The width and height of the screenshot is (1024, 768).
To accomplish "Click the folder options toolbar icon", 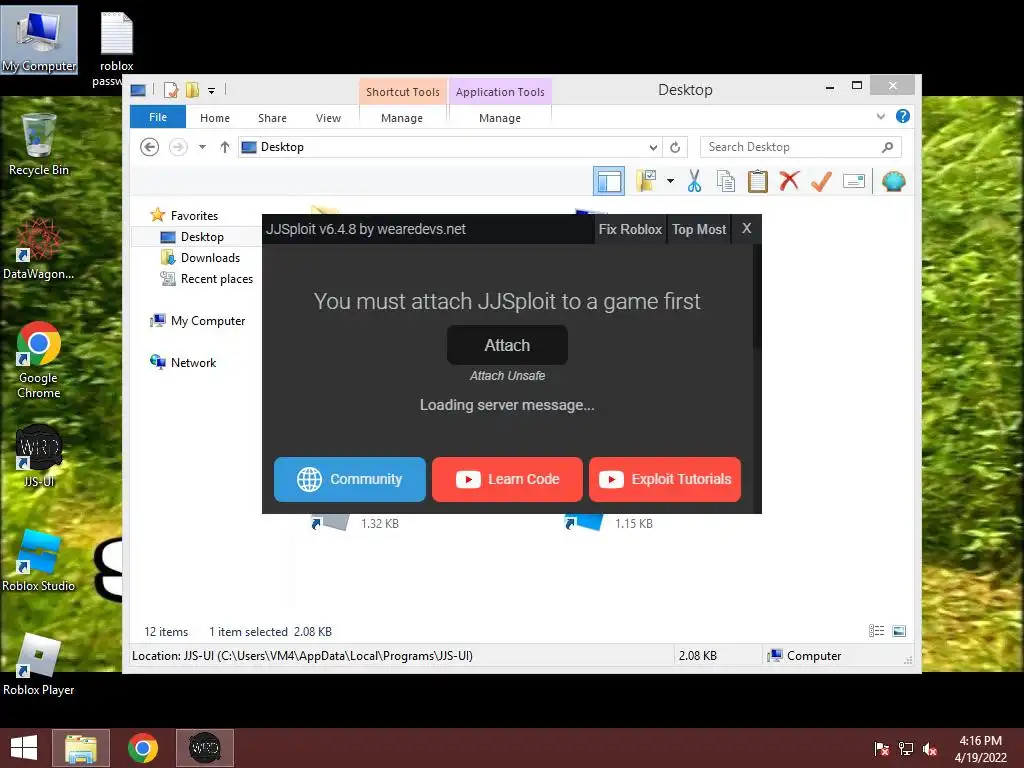I will [646, 181].
